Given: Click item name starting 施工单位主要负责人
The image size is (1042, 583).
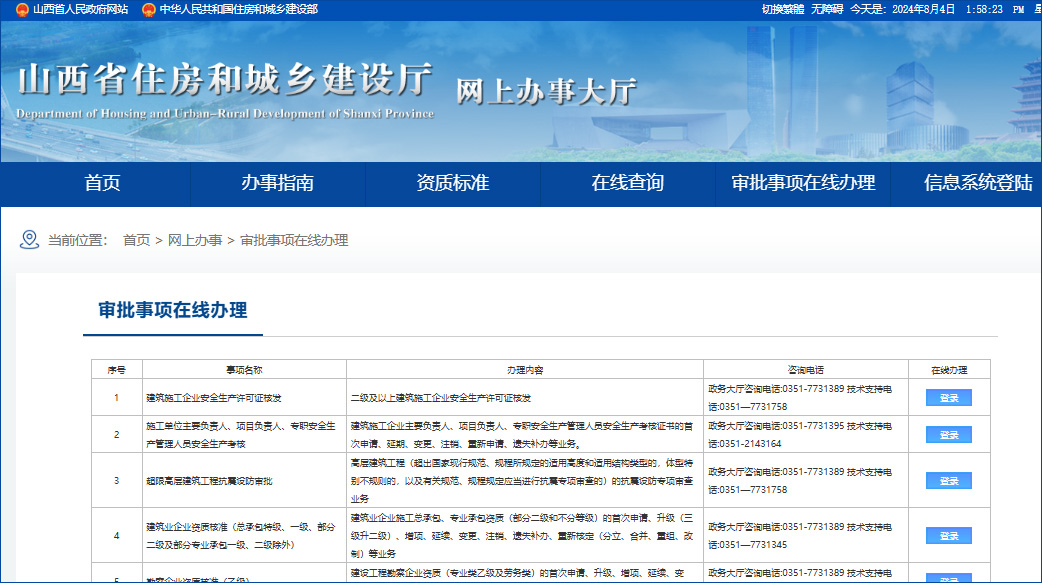Looking at the screenshot, I should coord(241,435).
